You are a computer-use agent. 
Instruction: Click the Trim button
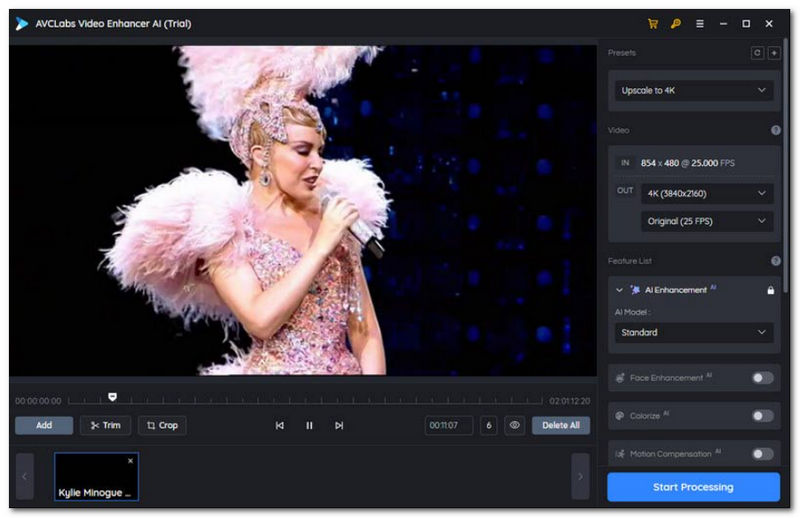click(105, 425)
